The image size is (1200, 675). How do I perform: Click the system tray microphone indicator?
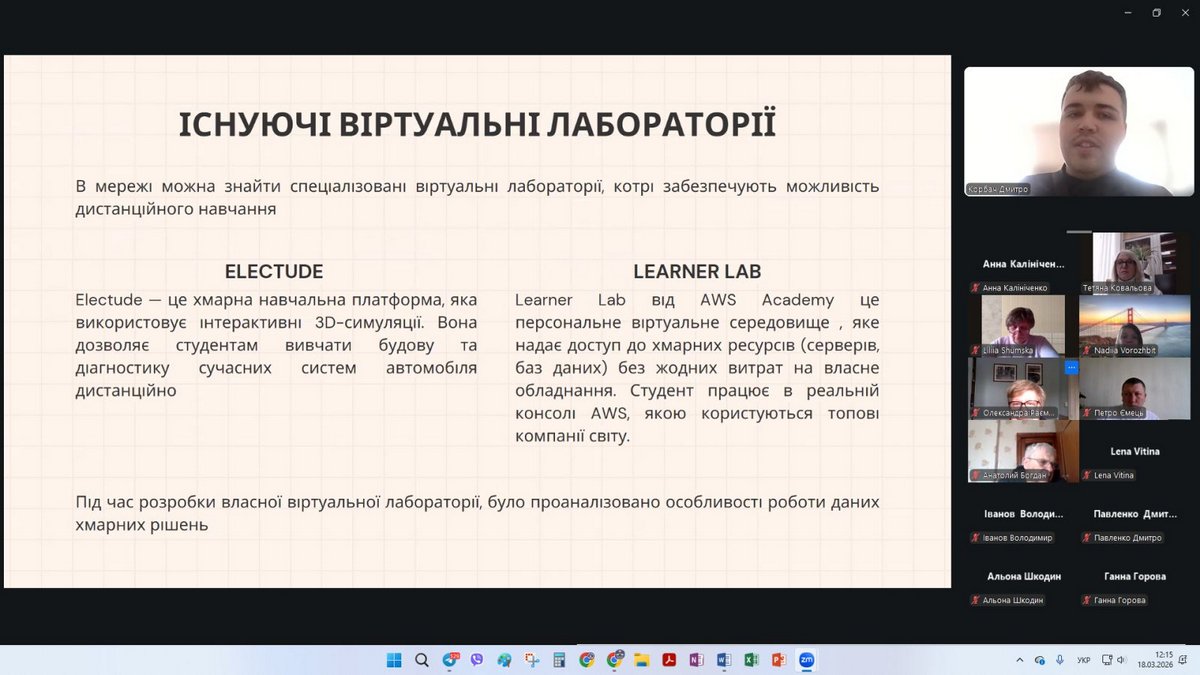[x=1058, y=660]
